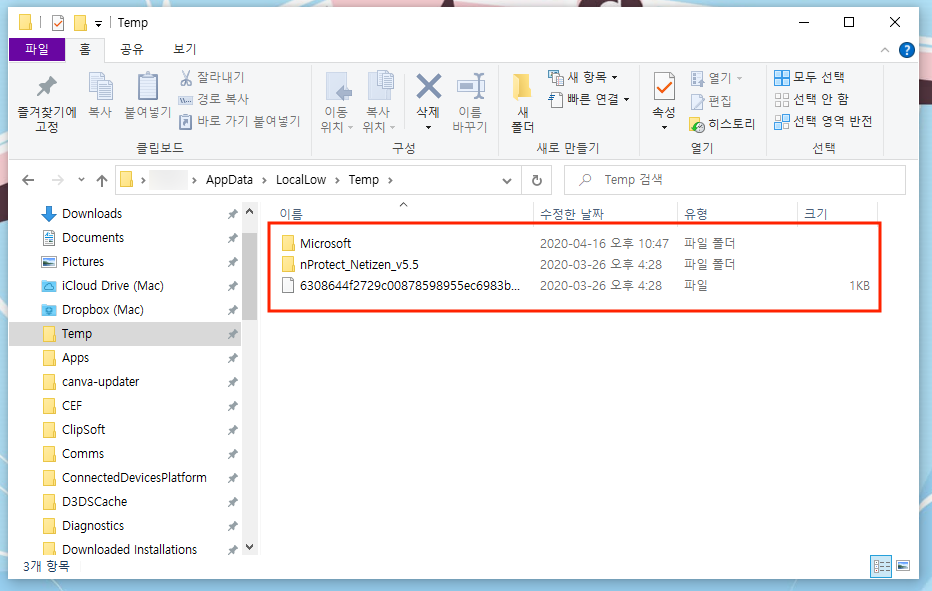The image size is (932, 591).
Task: Open the 복사 위치 copy-to menu
Action: 379,102
